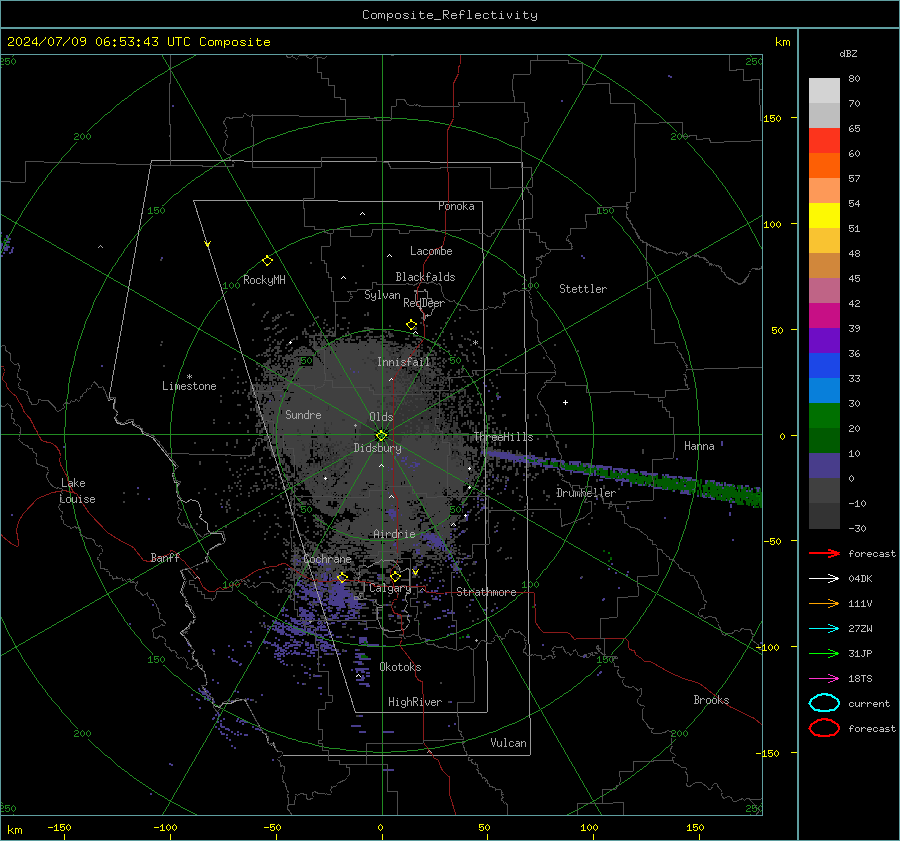Click the white plus marker west of Hanna
This screenshot has width=900, height=841.
(565, 402)
